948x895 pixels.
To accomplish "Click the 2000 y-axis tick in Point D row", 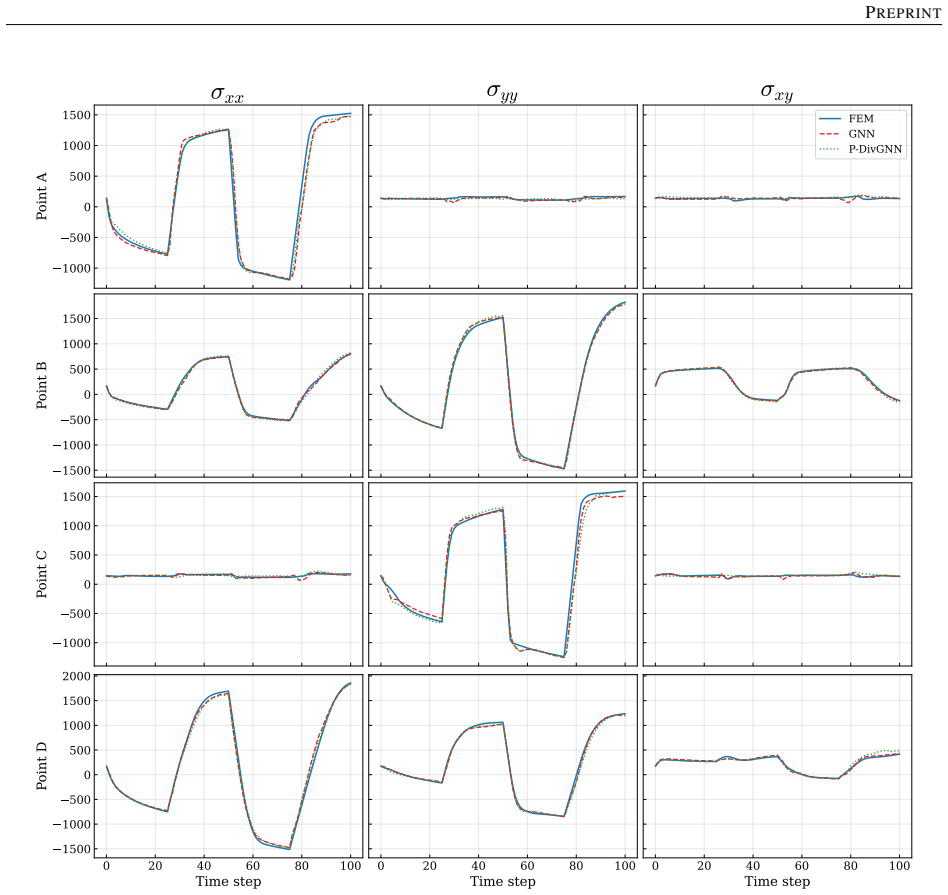I will coord(76,676).
